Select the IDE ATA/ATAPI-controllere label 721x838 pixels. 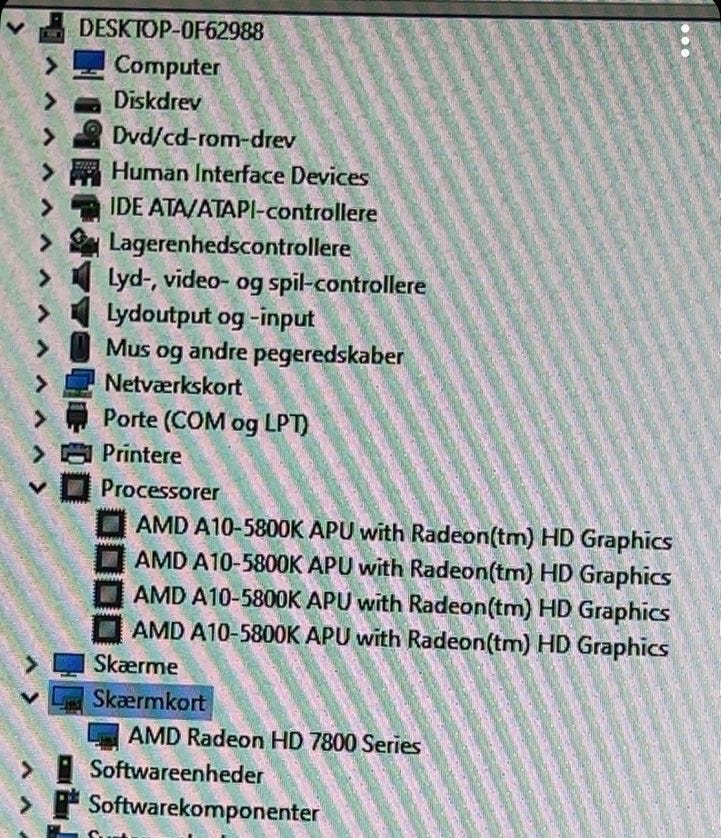[243, 210]
